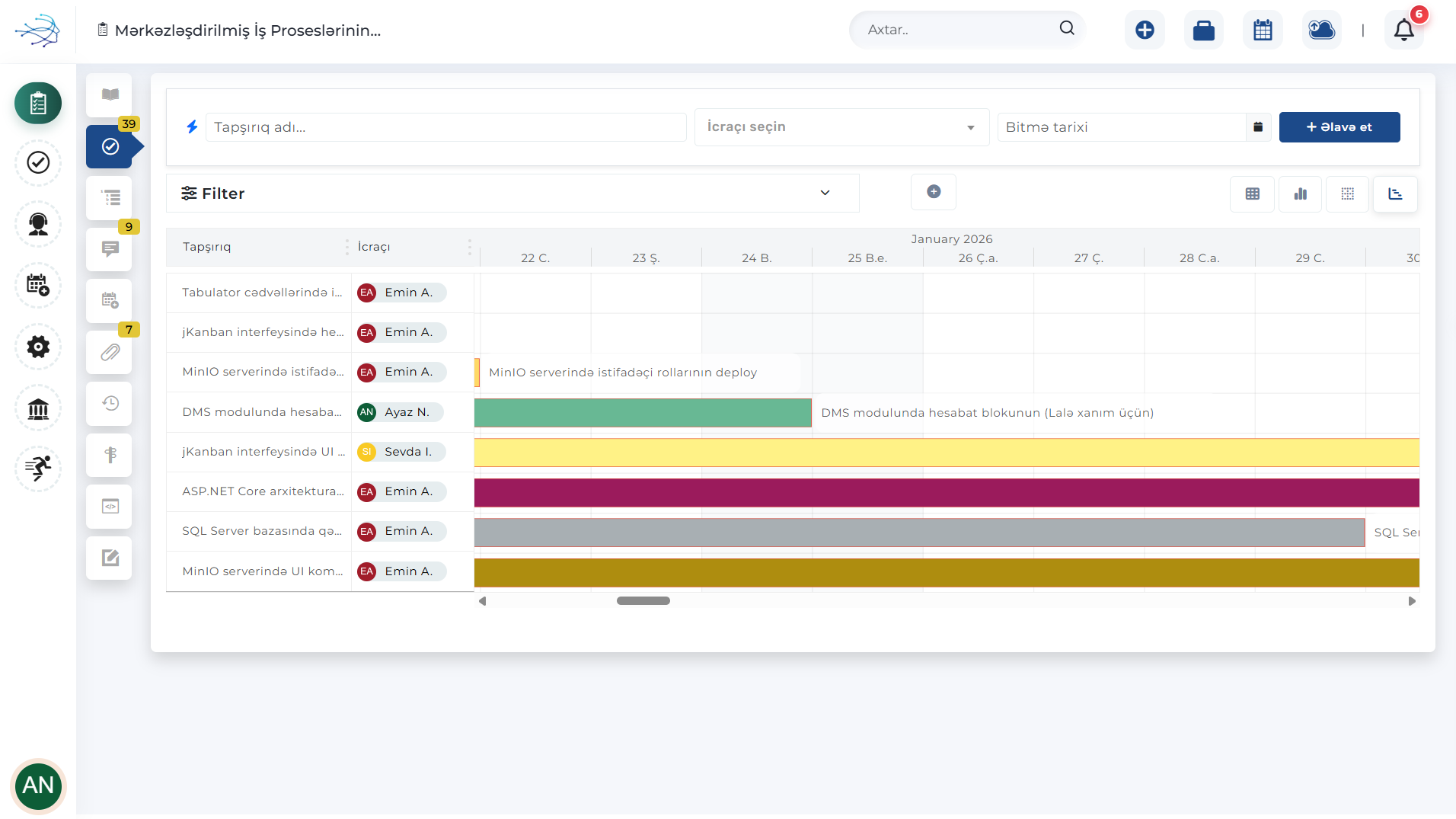1456x819 pixels.
Task: Switch to dotted matrix view
Action: click(1348, 194)
